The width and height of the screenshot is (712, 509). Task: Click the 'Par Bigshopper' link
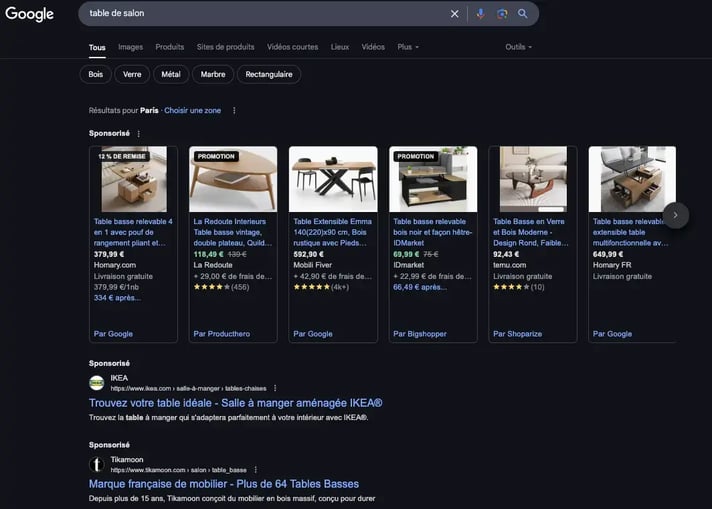(x=420, y=334)
